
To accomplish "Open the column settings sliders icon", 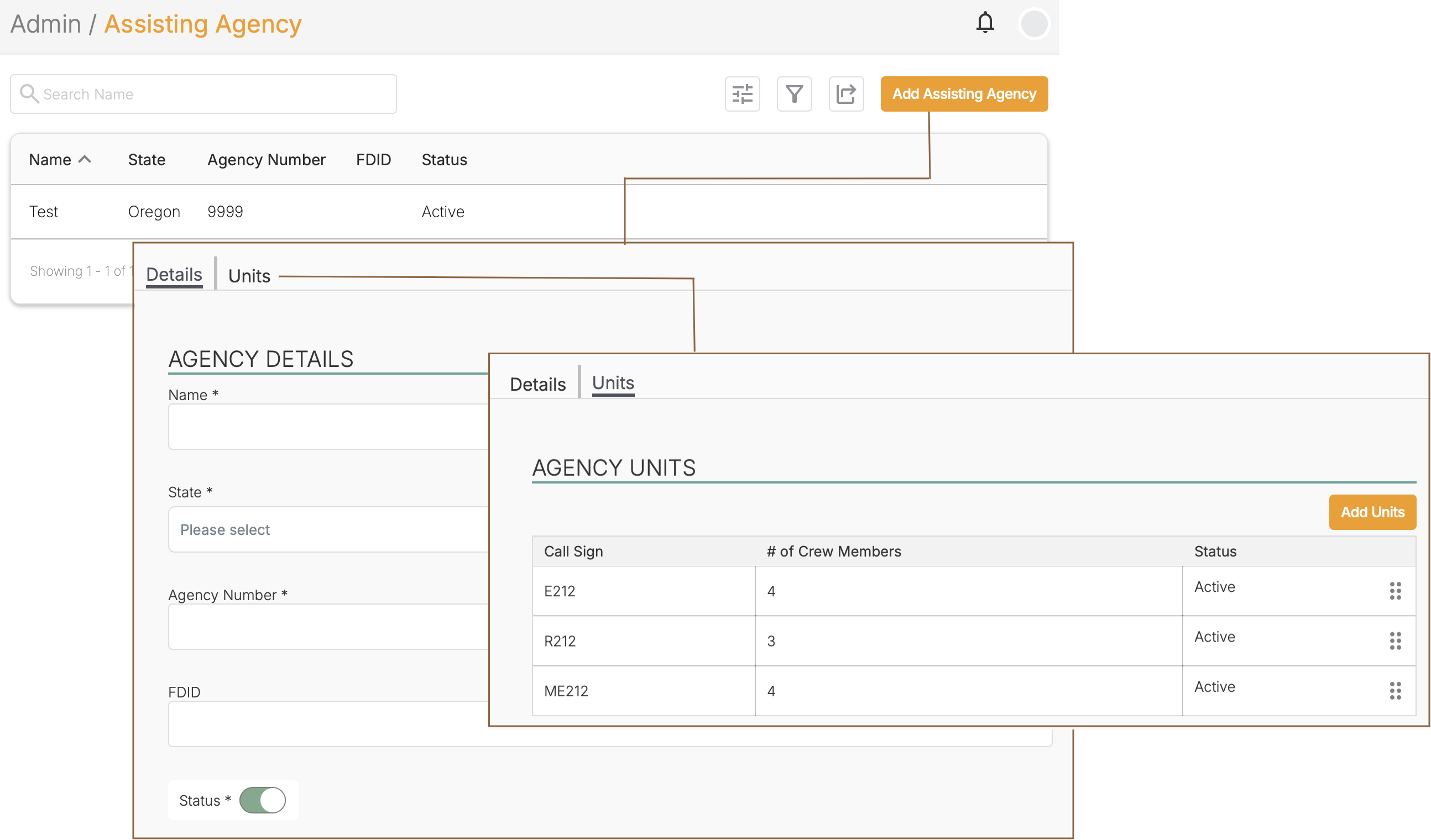I will 742,93.
